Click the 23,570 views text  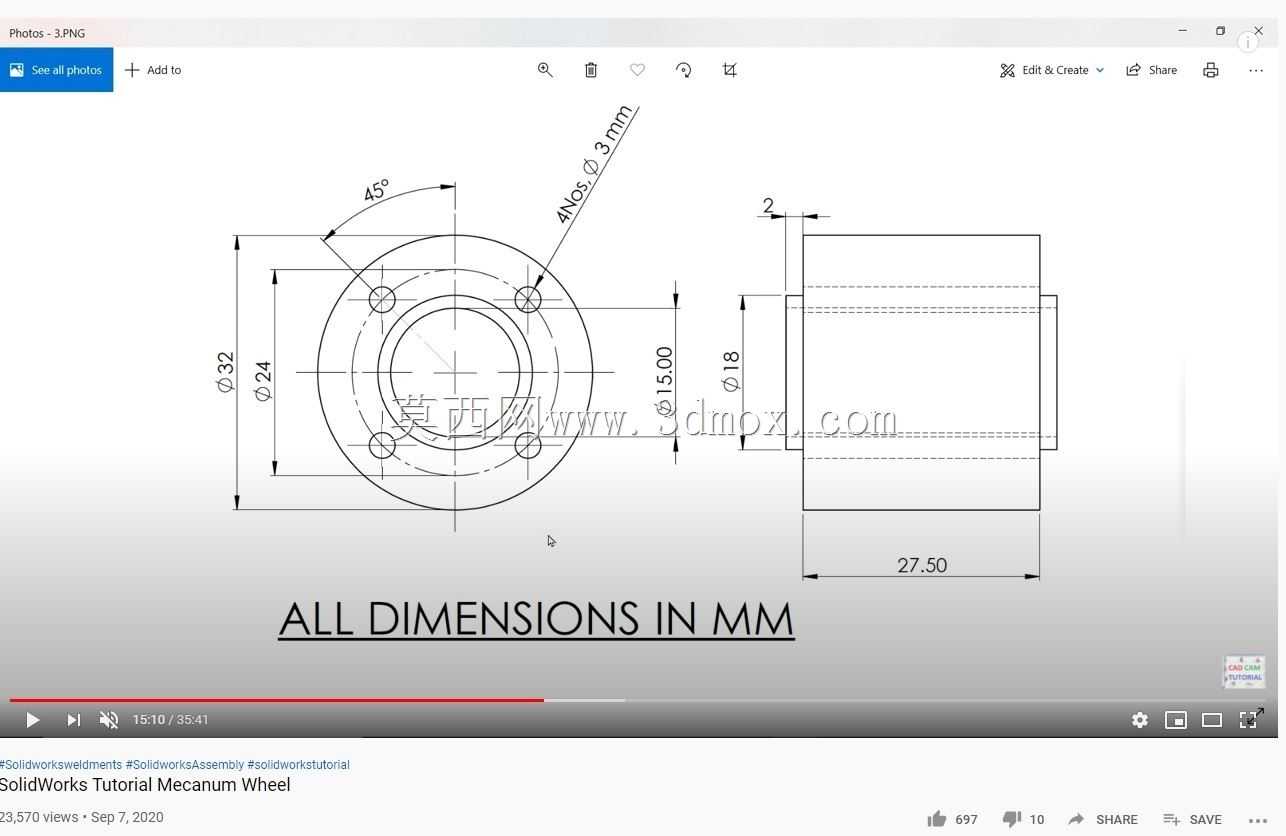(39, 817)
